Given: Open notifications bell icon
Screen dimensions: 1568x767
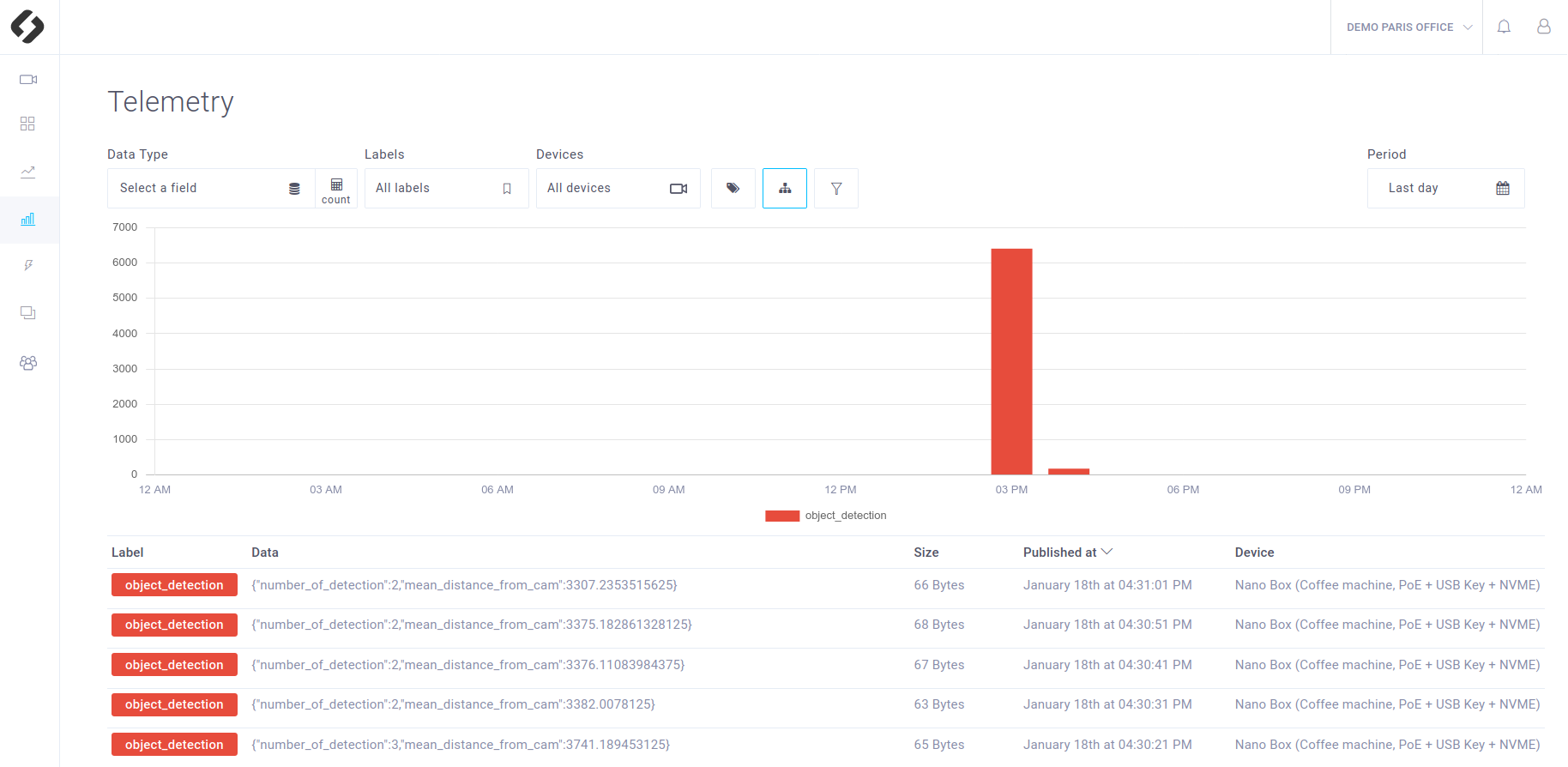Looking at the screenshot, I should pos(1504,27).
